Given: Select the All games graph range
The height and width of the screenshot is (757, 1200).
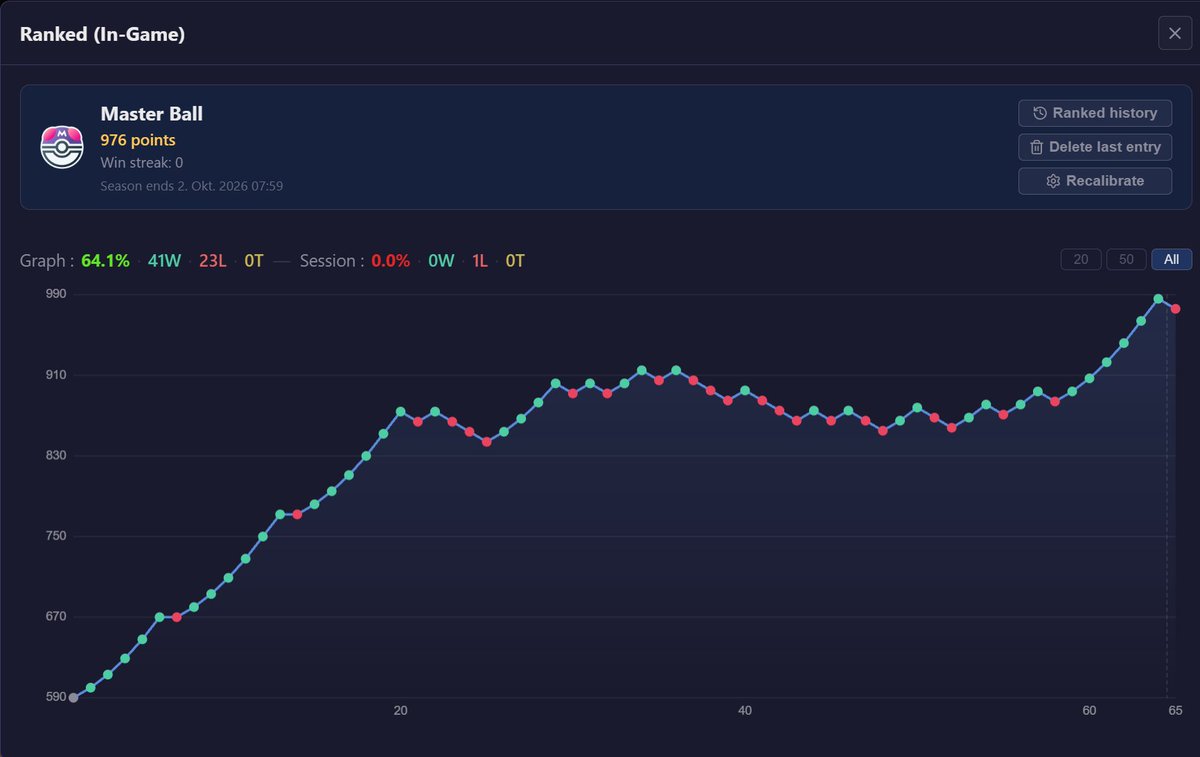Looking at the screenshot, I should pyautogui.click(x=1172, y=260).
